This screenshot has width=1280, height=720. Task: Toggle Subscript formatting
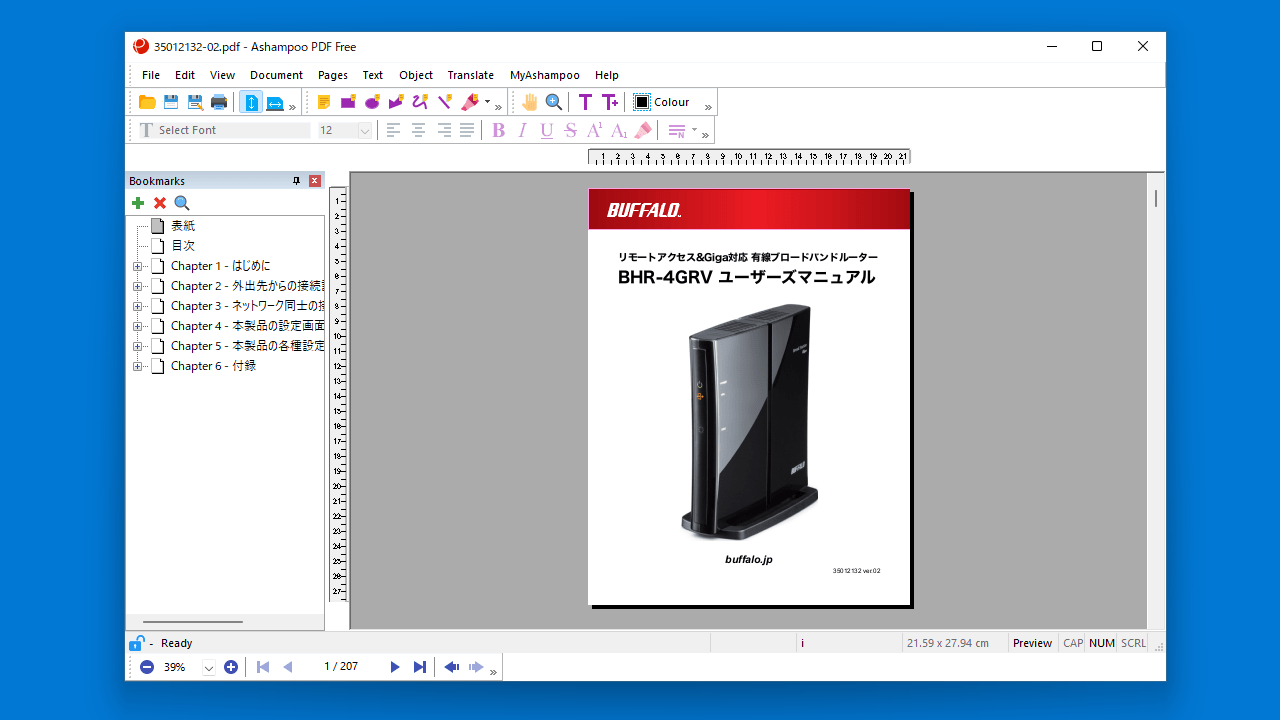click(619, 130)
